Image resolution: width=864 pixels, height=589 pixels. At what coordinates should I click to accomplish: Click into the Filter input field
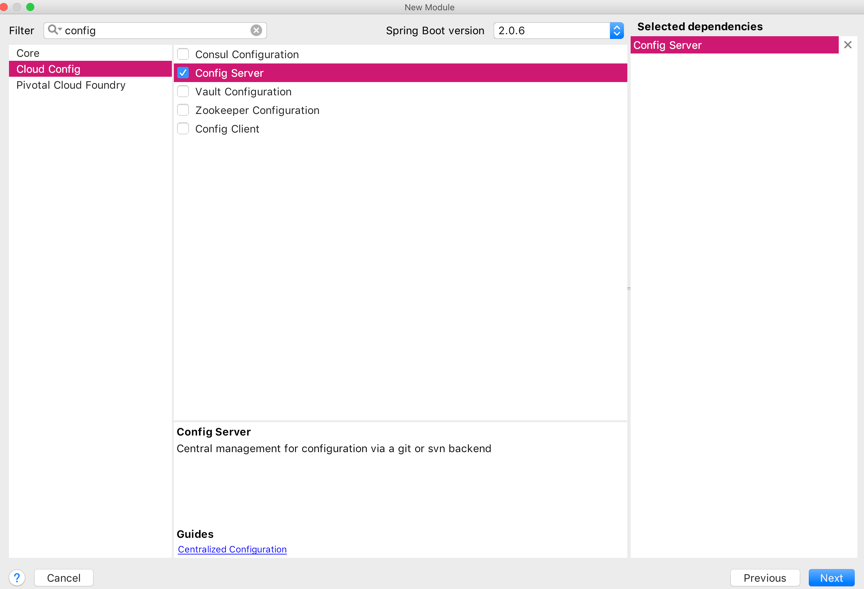click(155, 30)
